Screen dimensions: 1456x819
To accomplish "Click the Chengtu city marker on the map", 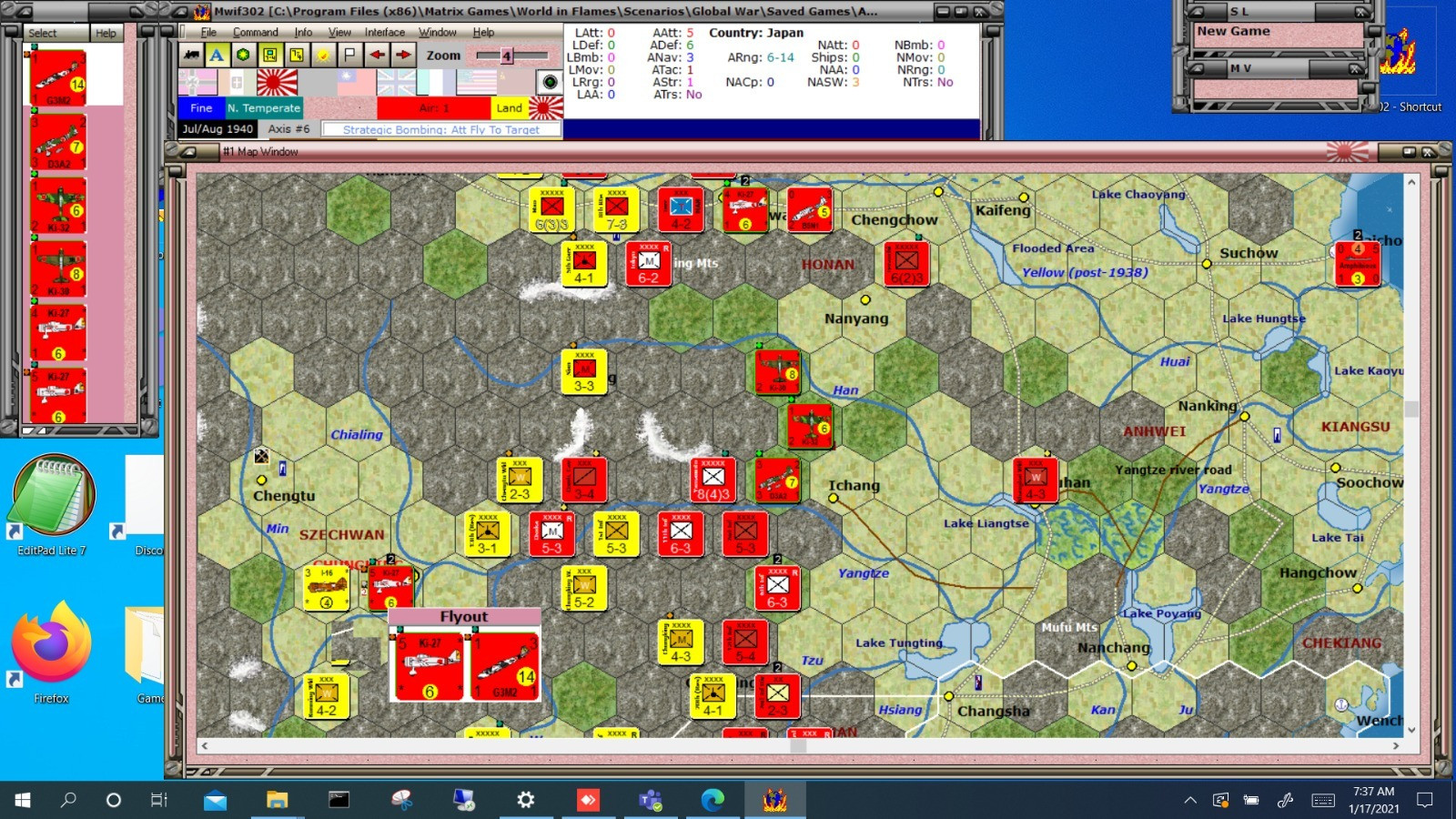I will point(261,480).
